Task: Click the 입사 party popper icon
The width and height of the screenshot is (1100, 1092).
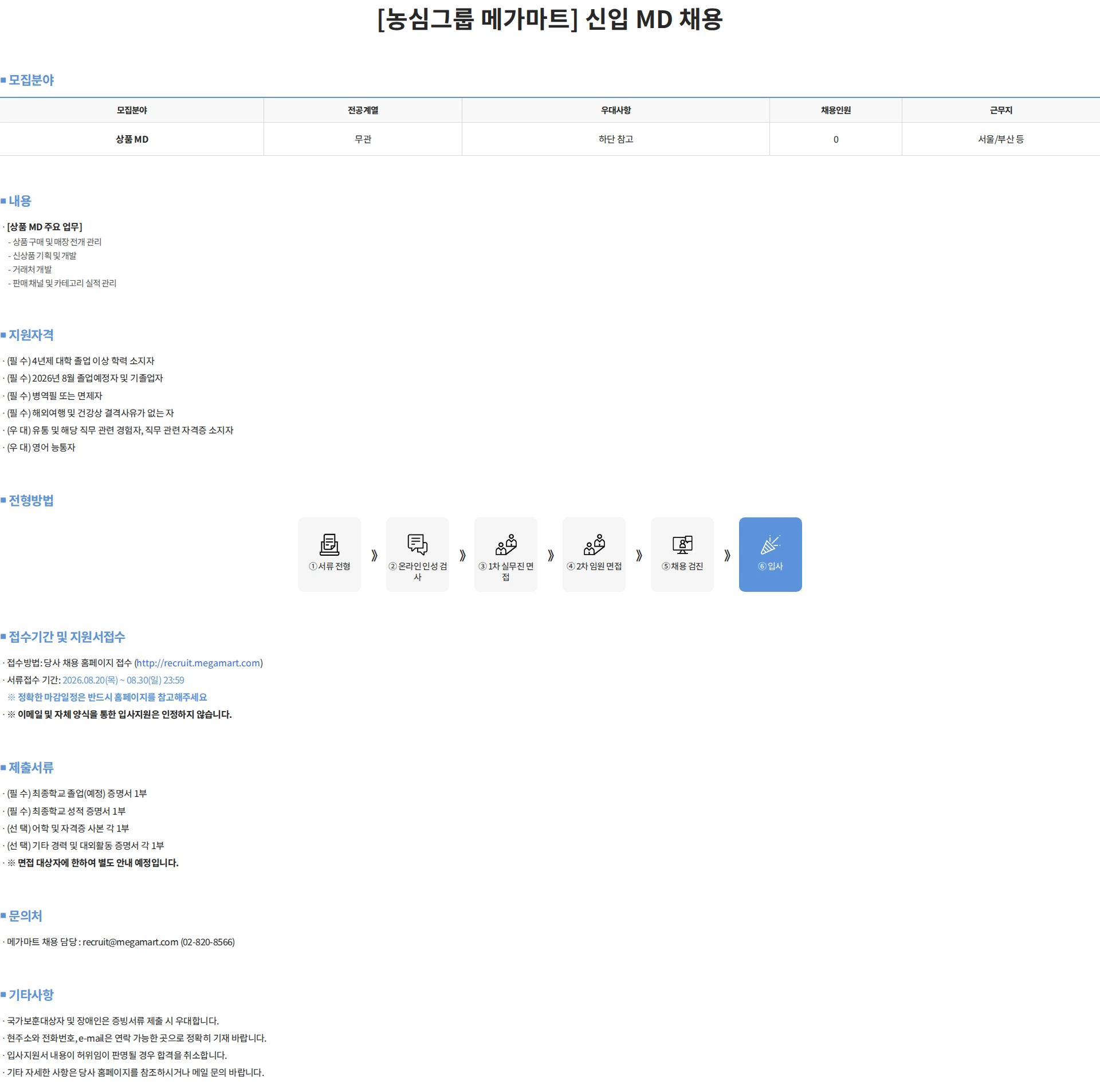Action: [771, 544]
